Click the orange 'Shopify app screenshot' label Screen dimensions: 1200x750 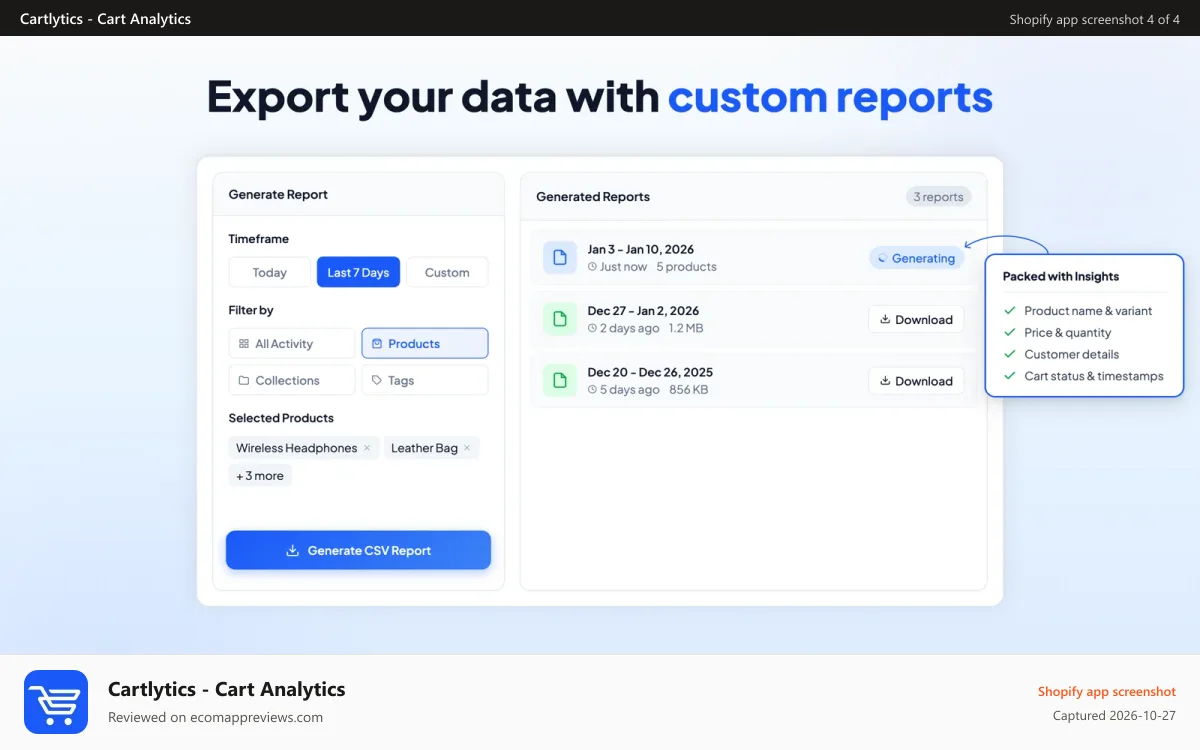pos(1107,692)
